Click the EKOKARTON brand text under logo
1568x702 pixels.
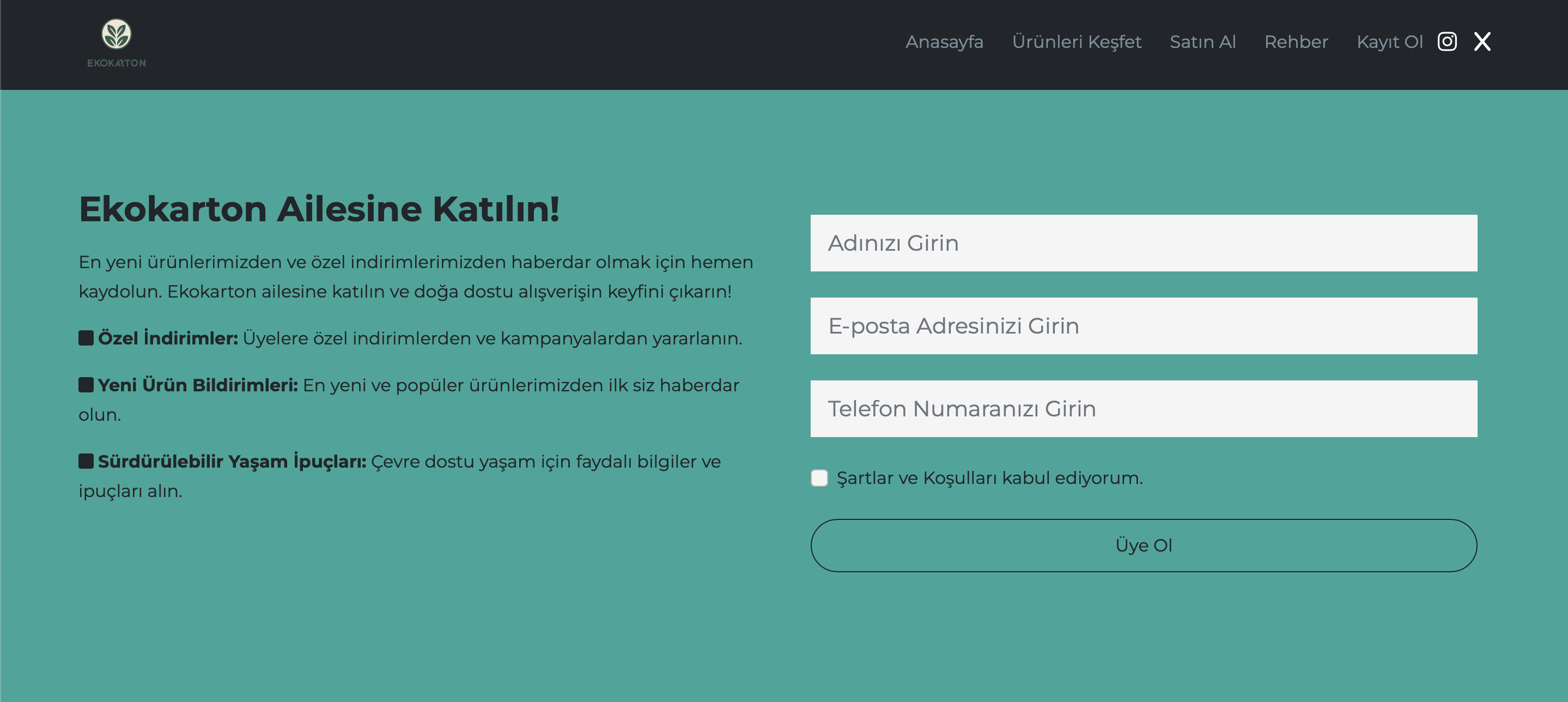[116, 63]
